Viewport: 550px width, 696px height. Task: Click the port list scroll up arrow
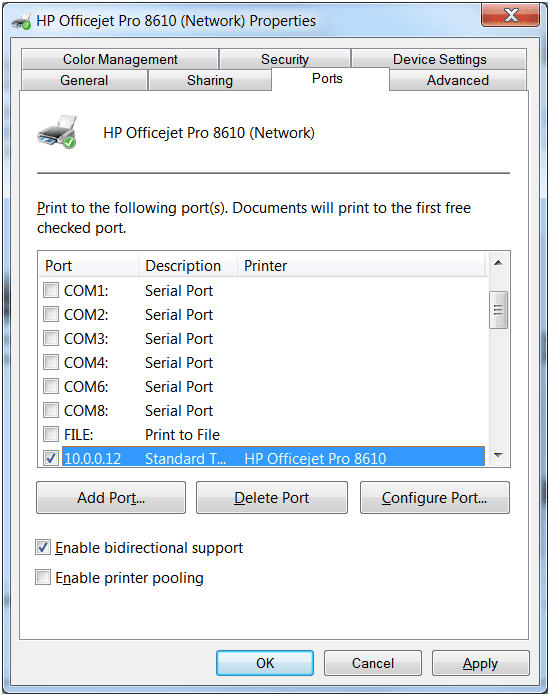click(498, 263)
